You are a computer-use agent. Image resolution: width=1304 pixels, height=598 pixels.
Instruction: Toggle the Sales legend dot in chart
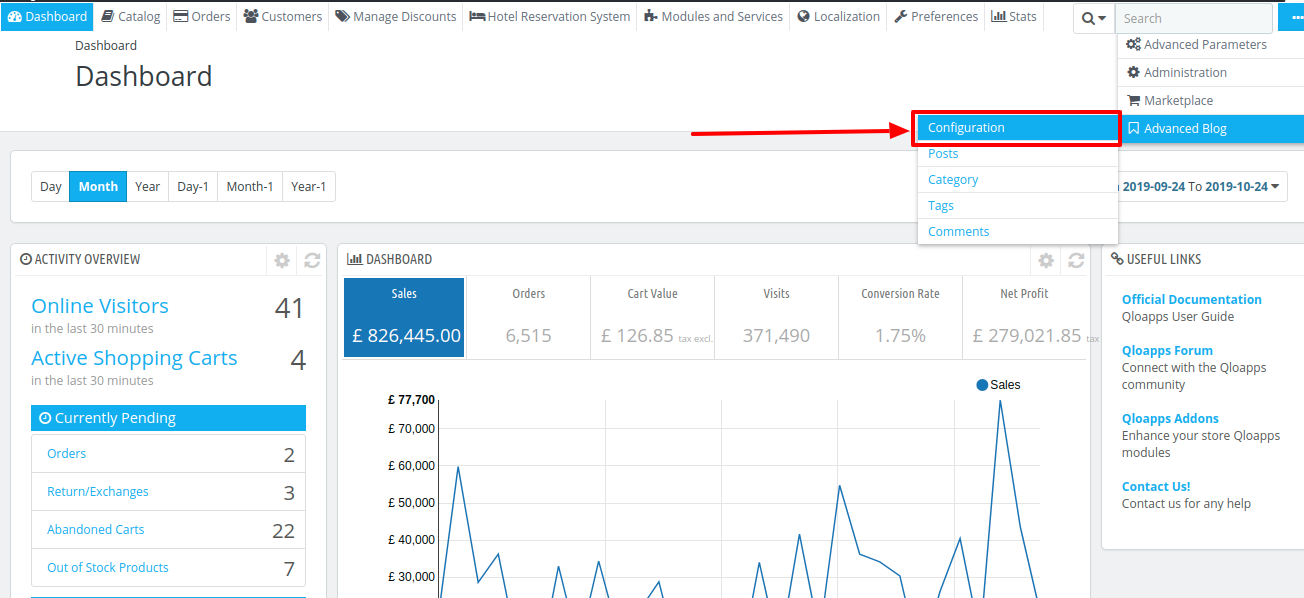pyautogui.click(x=982, y=385)
